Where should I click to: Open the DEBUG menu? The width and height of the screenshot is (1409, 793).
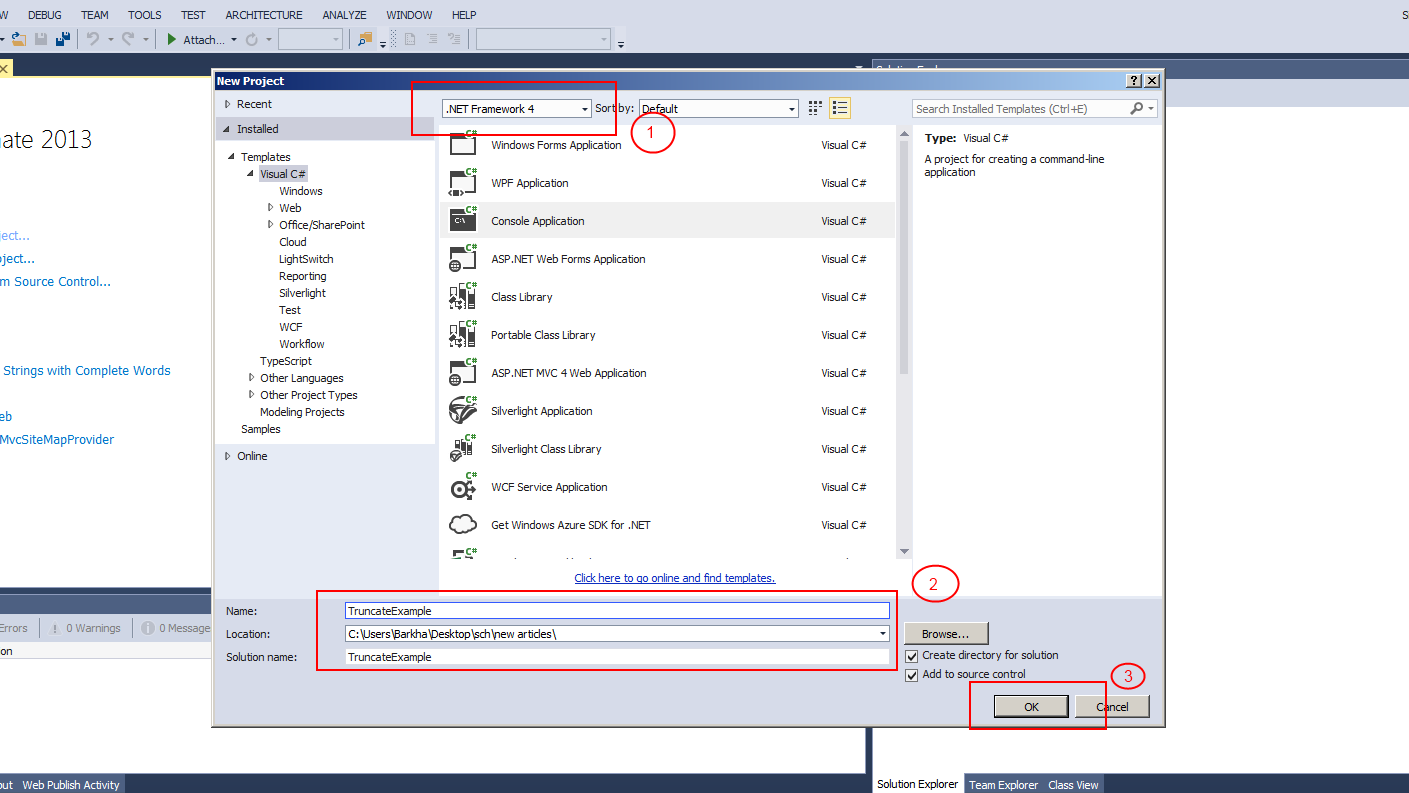coord(44,15)
